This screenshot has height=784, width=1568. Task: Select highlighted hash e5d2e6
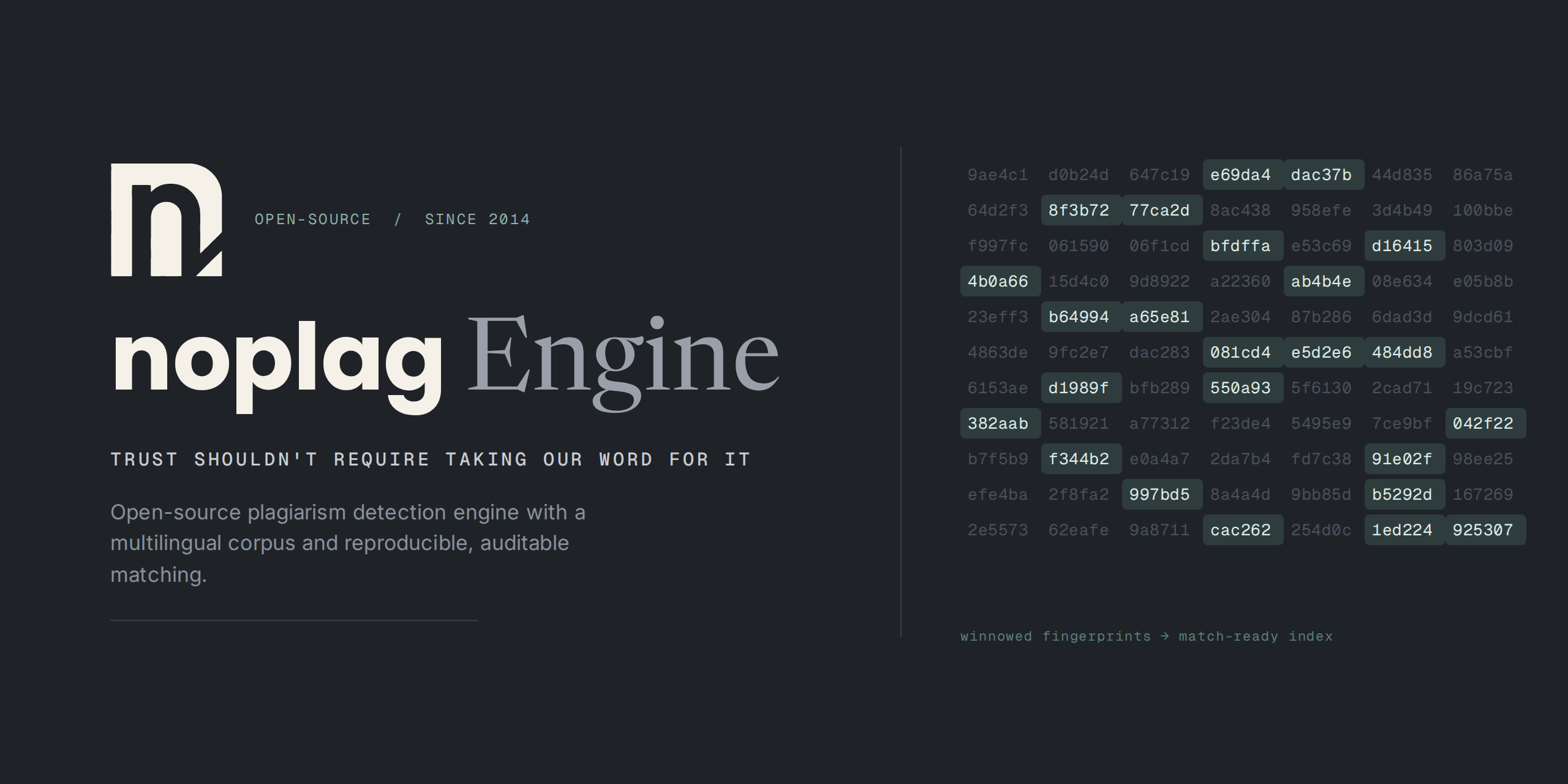pyautogui.click(x=1324, y=352)
